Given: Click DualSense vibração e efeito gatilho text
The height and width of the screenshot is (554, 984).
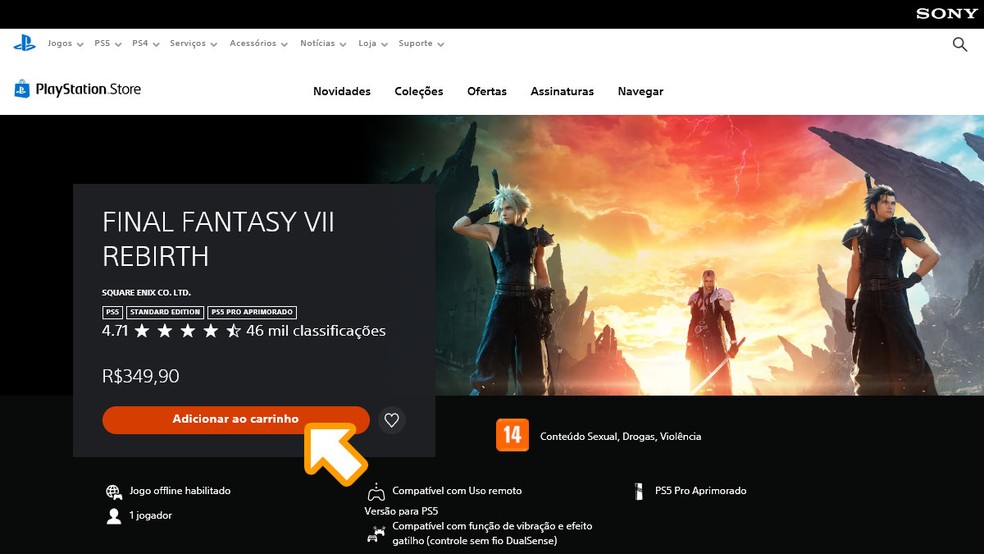Looking at the screenshot, I should (492, 533).
